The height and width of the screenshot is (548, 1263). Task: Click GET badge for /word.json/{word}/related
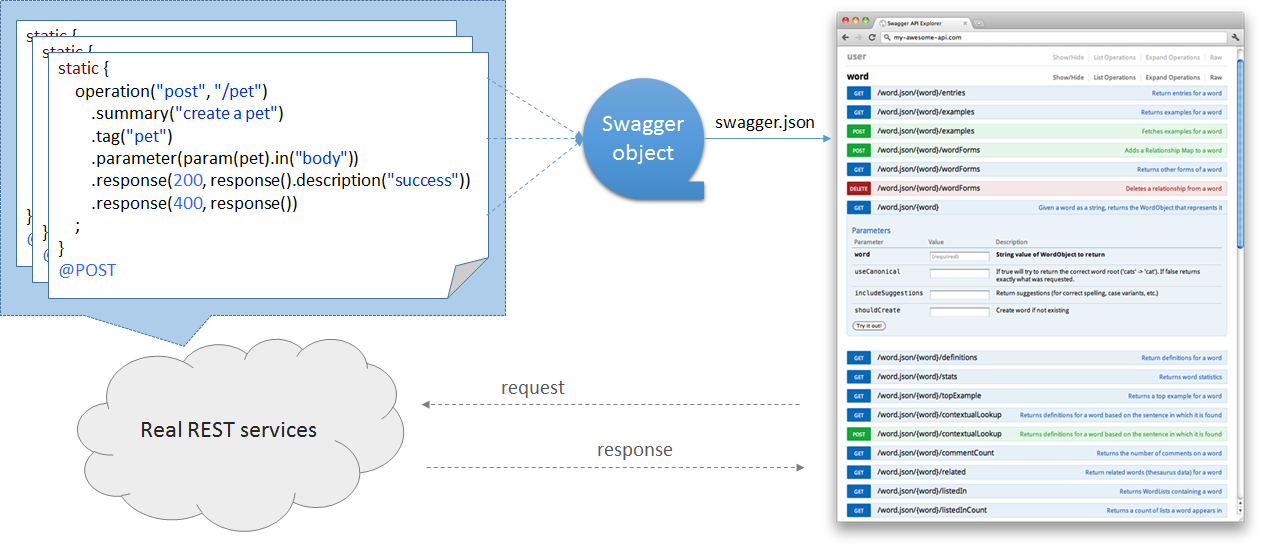(859, 472)
